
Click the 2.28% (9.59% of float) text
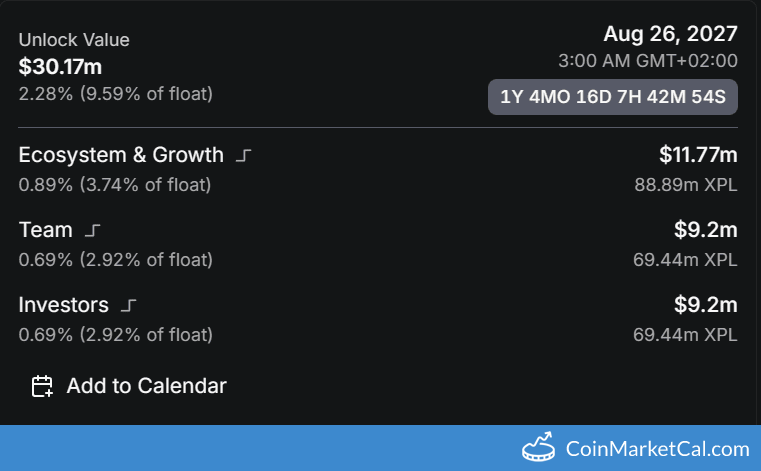pos(116,93)
